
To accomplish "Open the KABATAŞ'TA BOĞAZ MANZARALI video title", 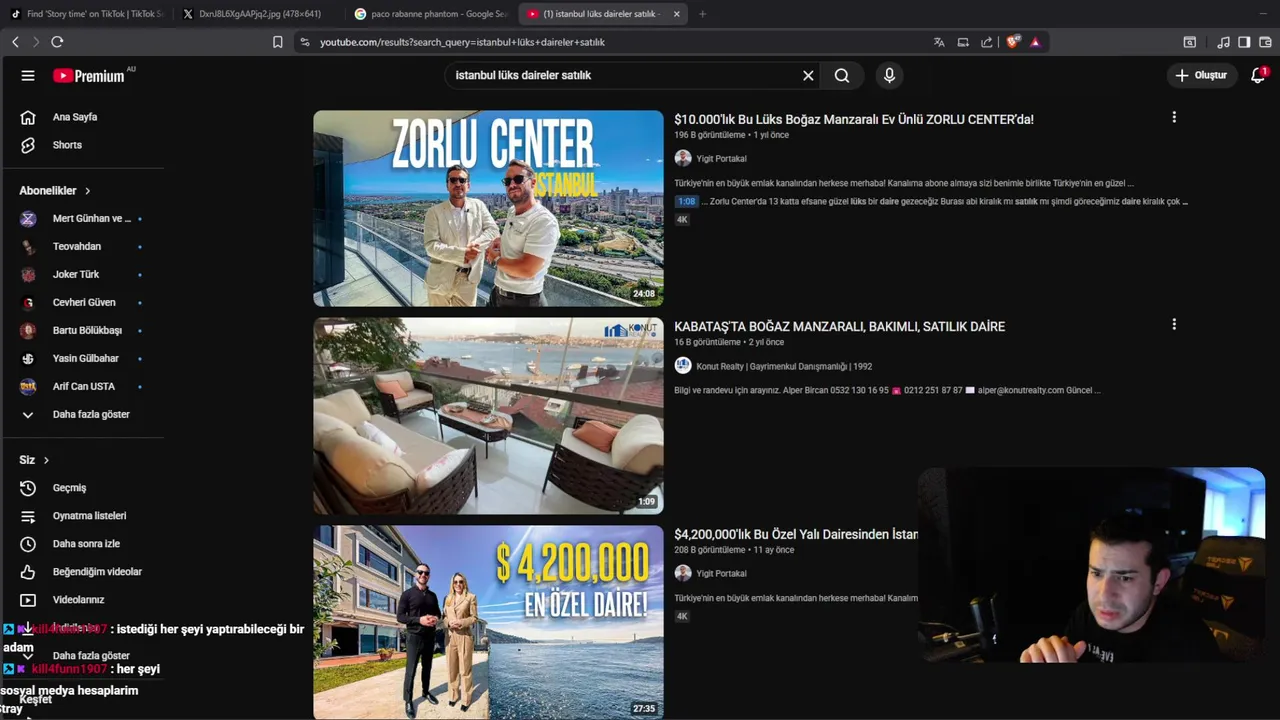I will pos(839,326).
